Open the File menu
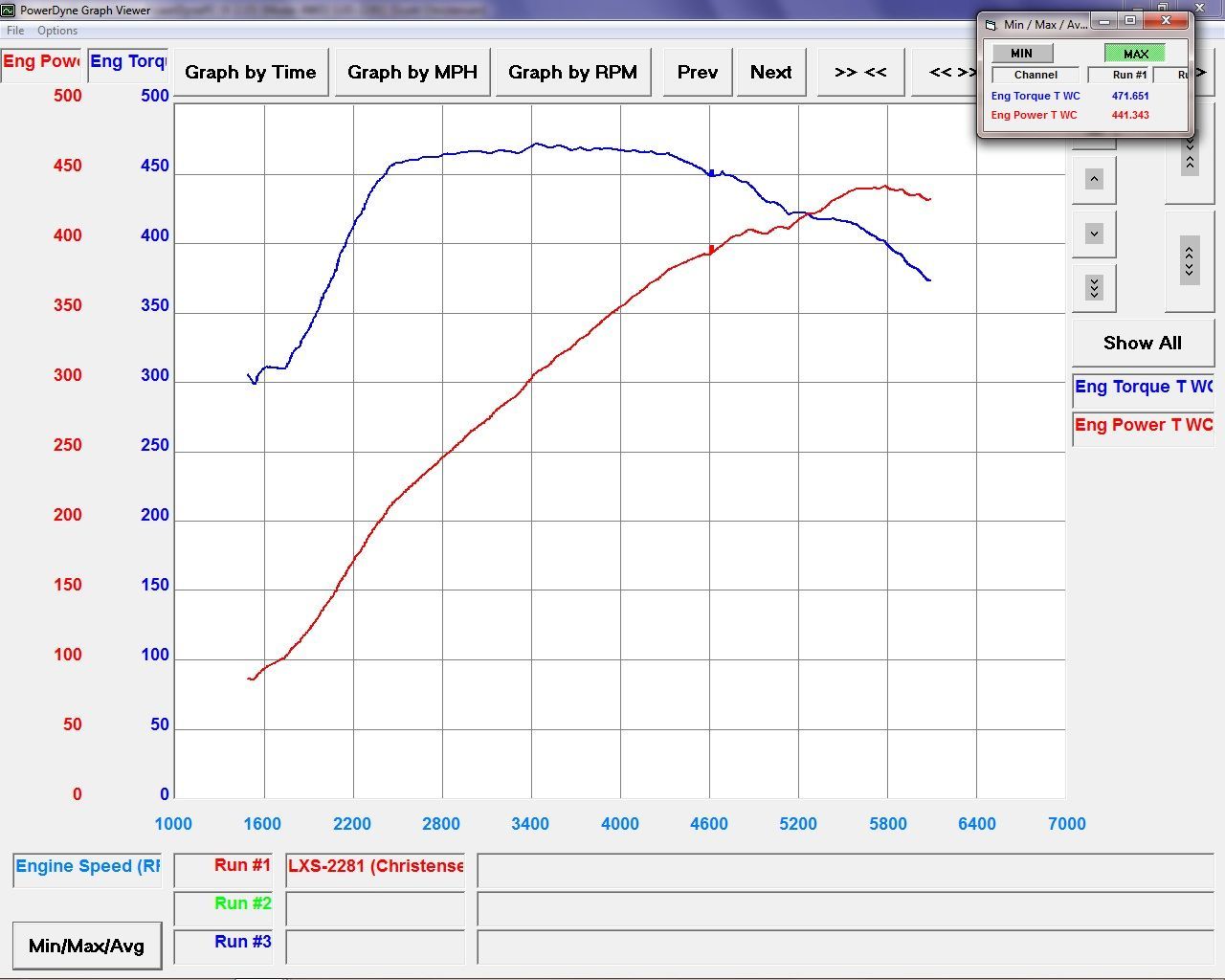 (15, 31)
